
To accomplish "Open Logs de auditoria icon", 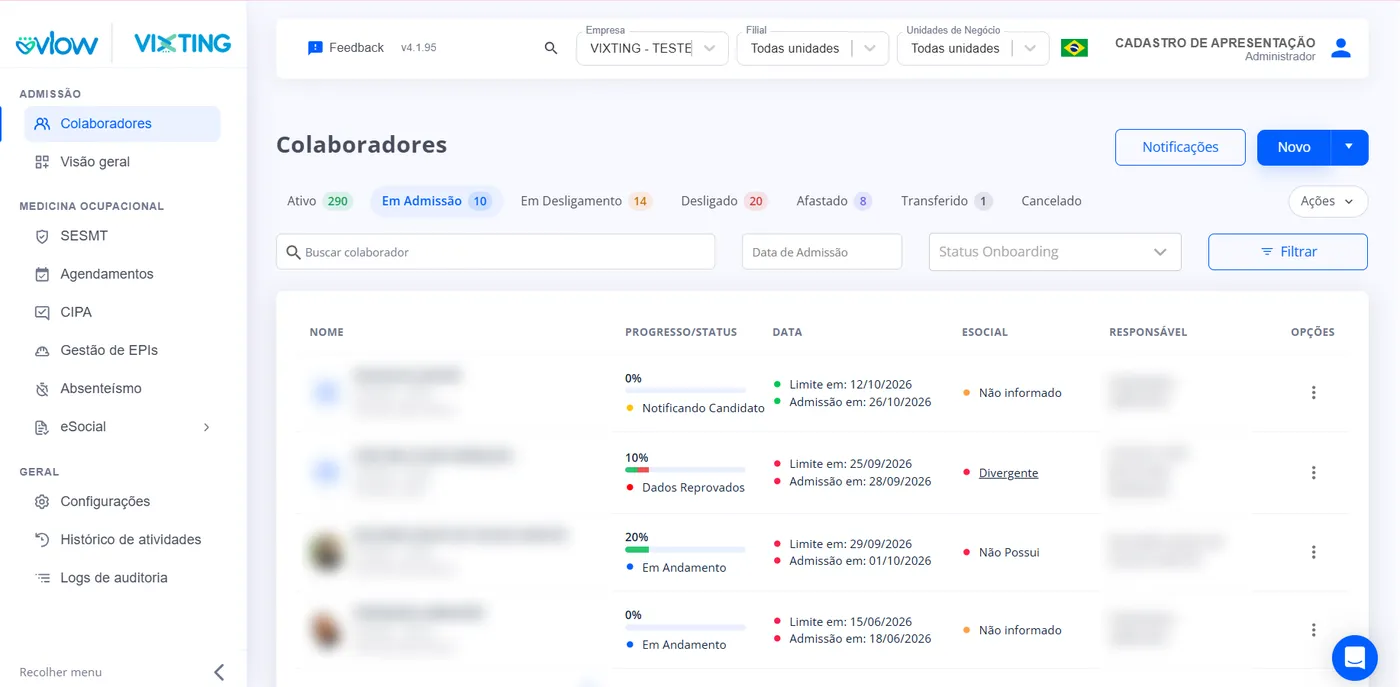I will coord(42,578).
